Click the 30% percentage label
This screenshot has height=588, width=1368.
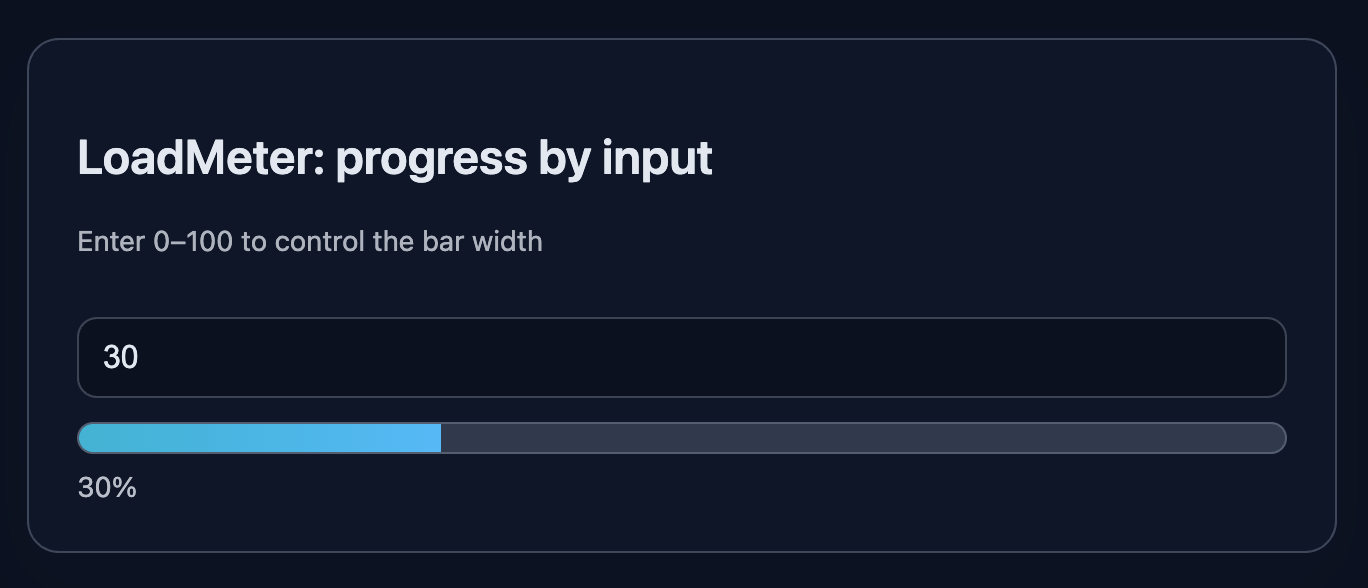107,487
